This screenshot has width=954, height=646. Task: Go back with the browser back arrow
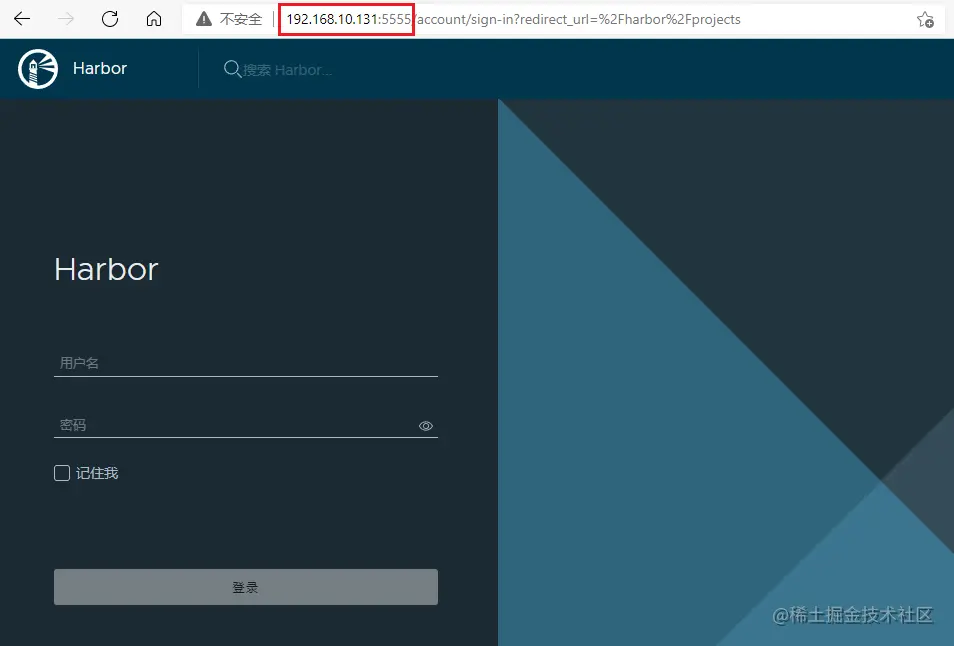(22, 19)
